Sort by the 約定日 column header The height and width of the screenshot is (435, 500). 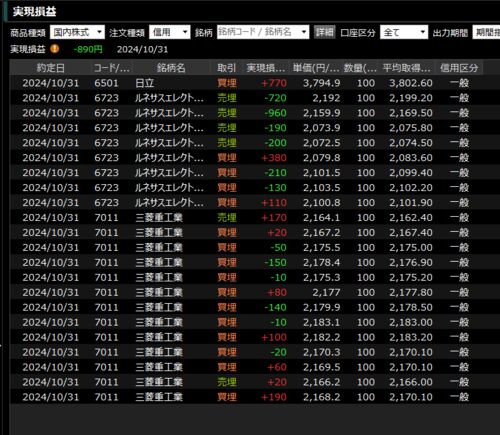click(x=50, y=68)
